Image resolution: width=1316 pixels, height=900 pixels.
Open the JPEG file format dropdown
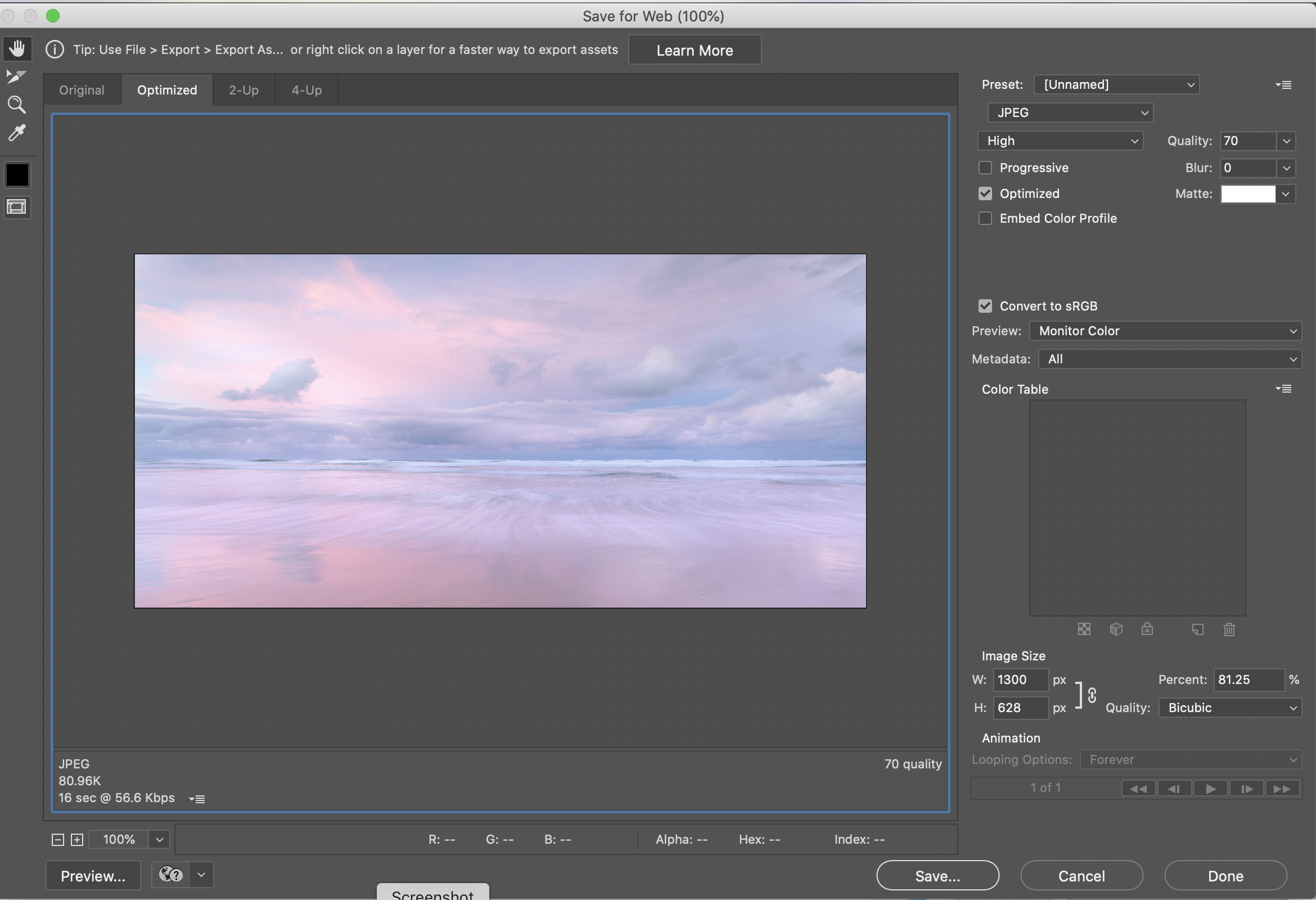pos(1070,112)
